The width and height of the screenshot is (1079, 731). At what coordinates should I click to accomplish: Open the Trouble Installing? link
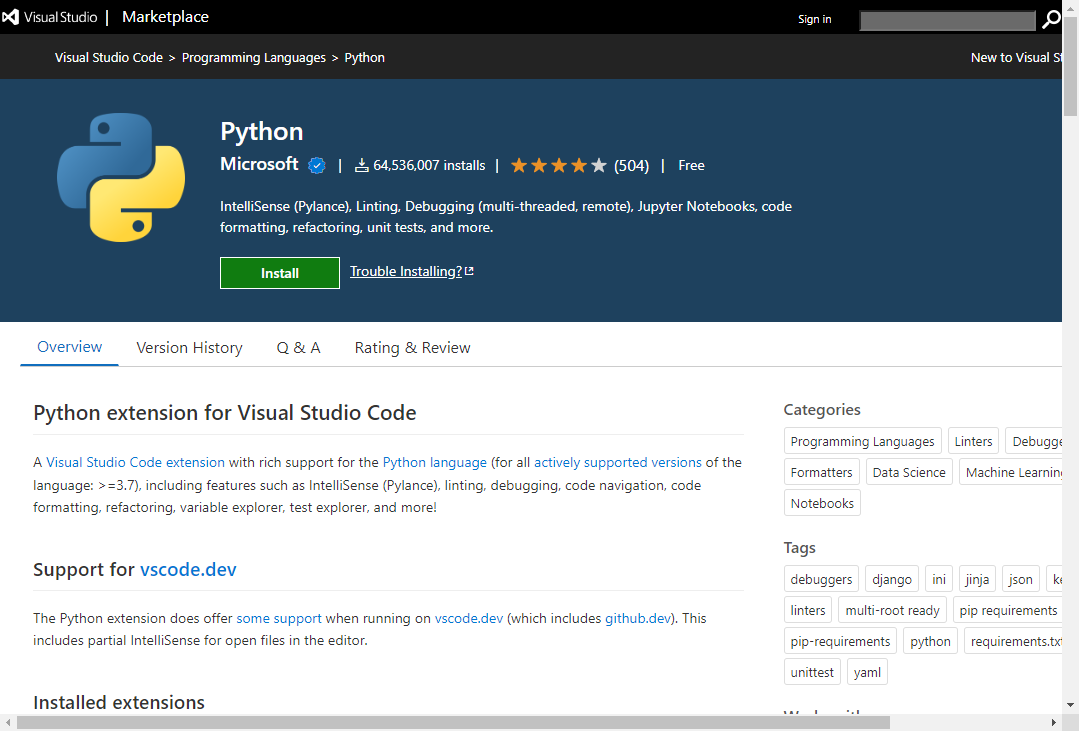pos(406,271)
